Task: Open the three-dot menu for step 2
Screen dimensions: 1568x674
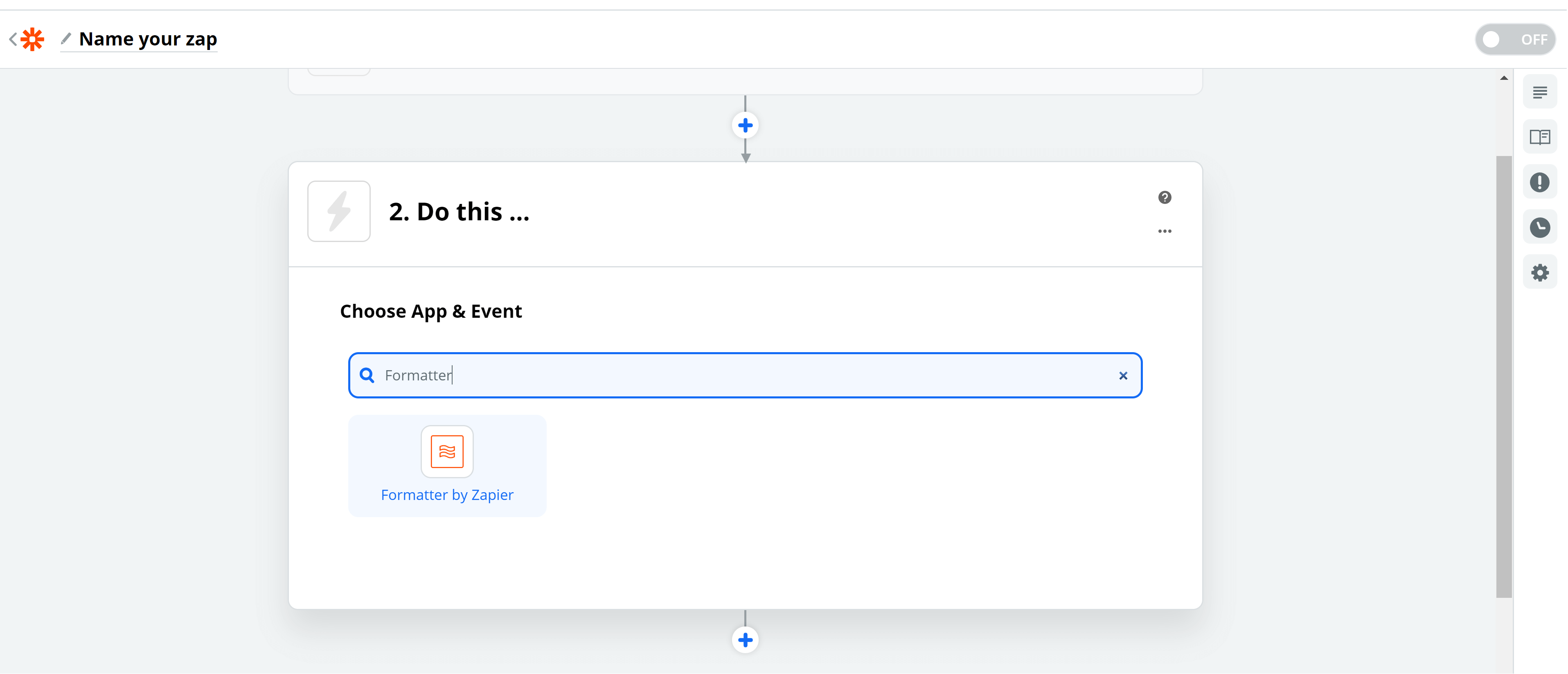Action: [1165, 231]
